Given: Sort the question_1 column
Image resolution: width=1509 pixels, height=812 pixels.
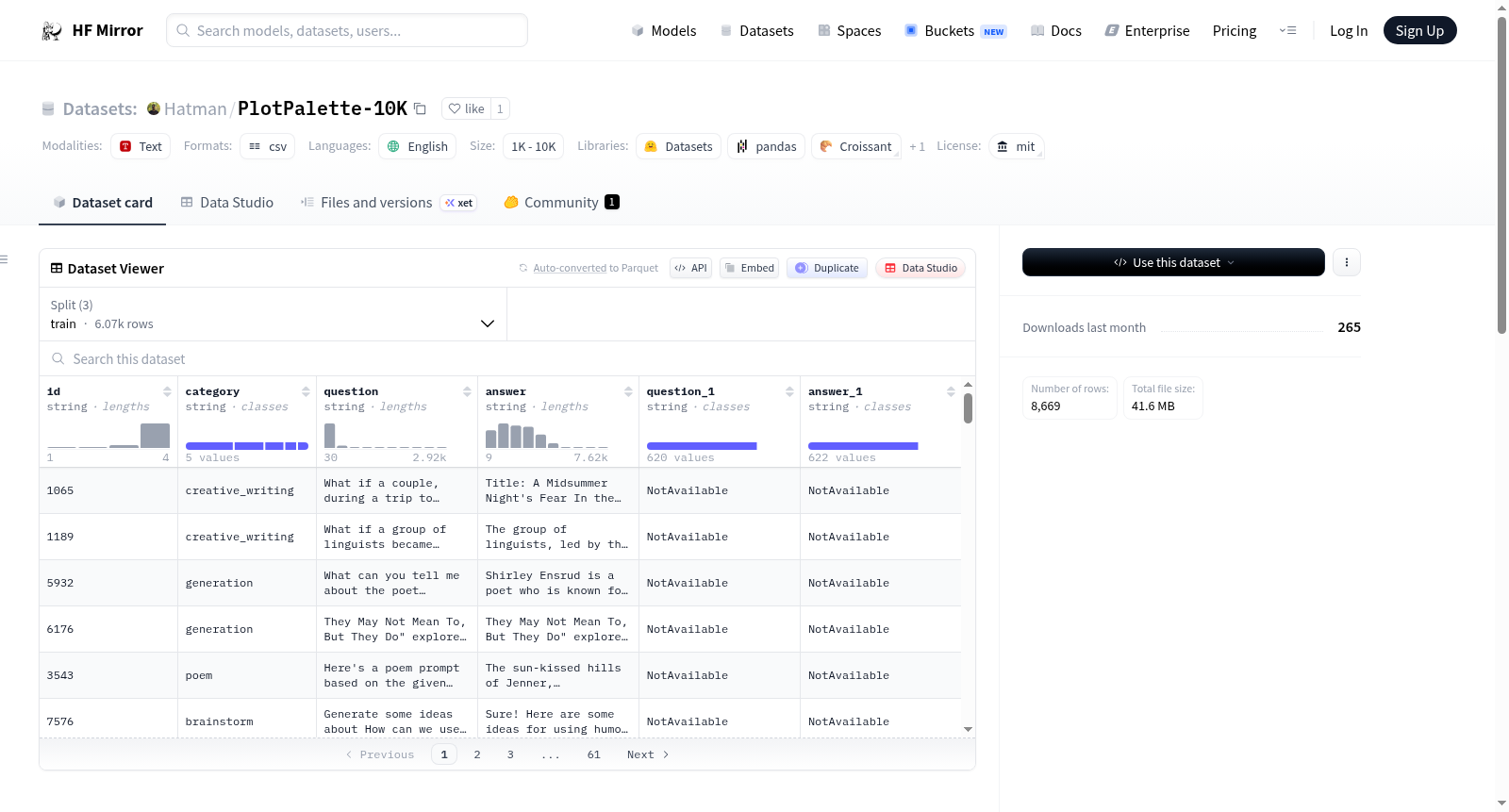Looking at the screenshot, I should [789, 391].
